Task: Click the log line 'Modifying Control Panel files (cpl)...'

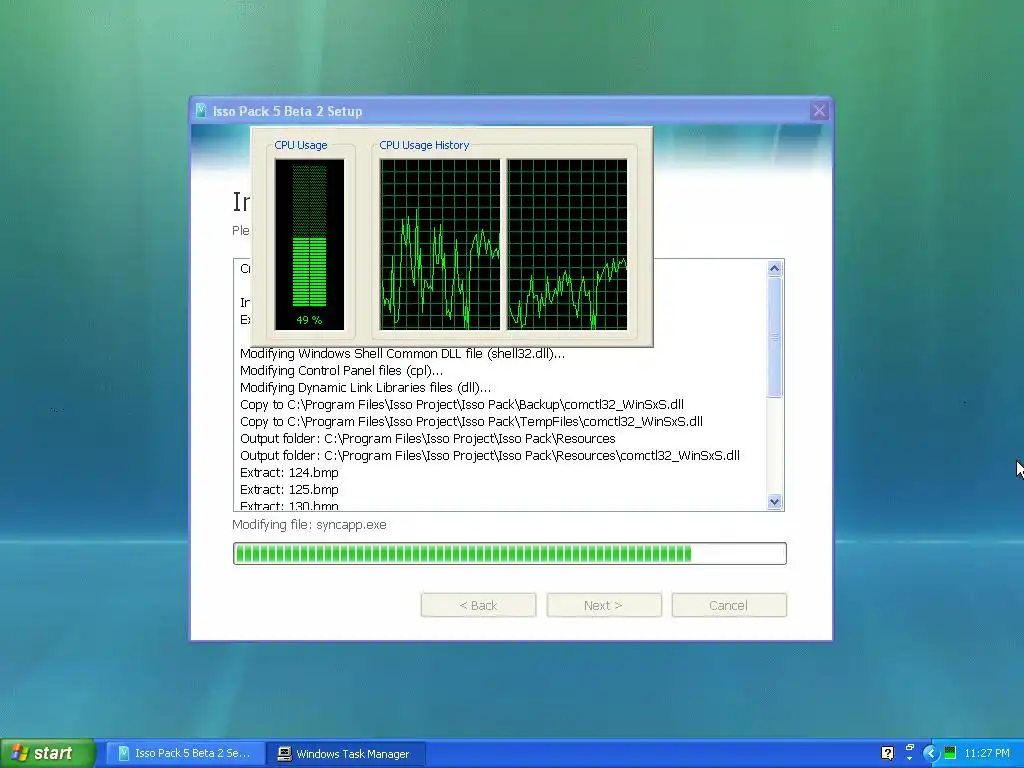Action: (341, 370)
